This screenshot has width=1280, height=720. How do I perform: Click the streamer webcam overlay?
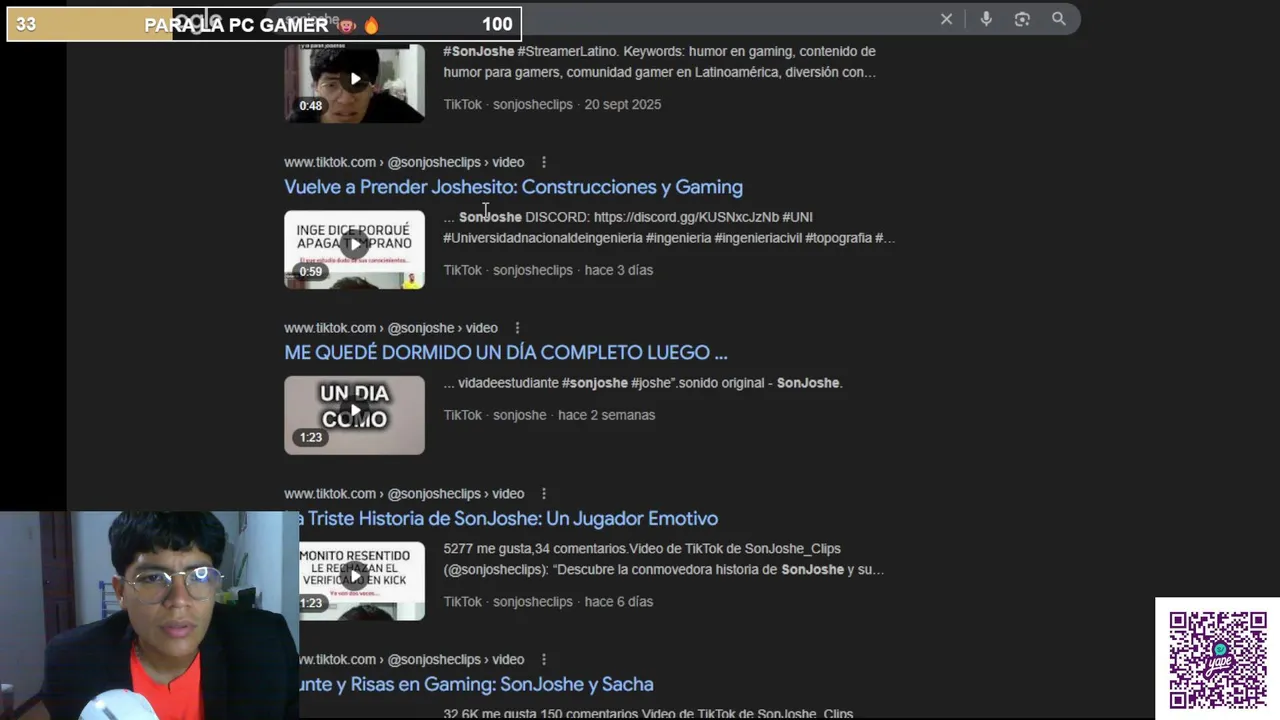[x=149, y=616]
